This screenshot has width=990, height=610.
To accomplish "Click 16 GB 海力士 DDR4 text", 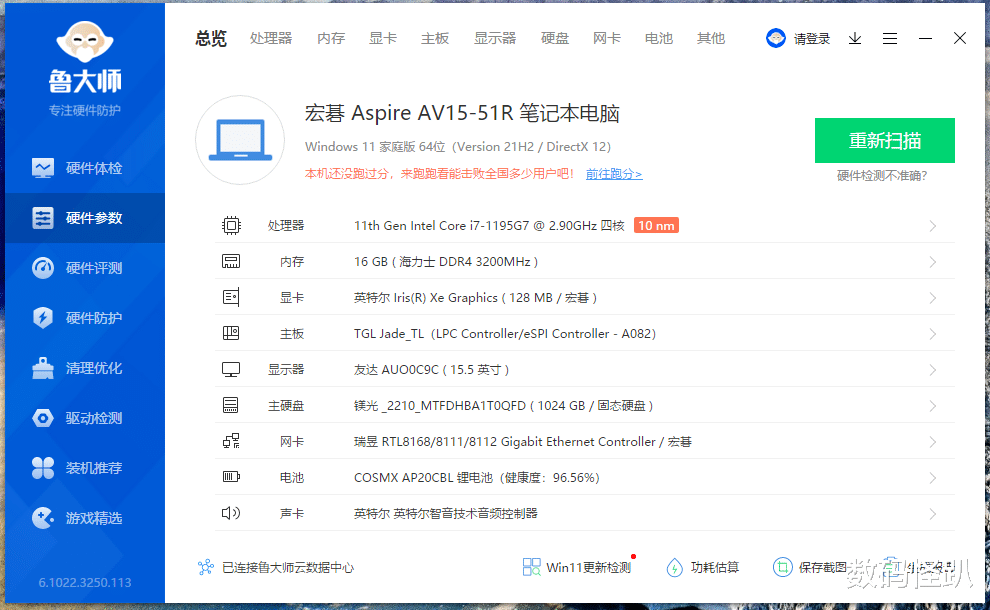I will [x=446, y=261].
